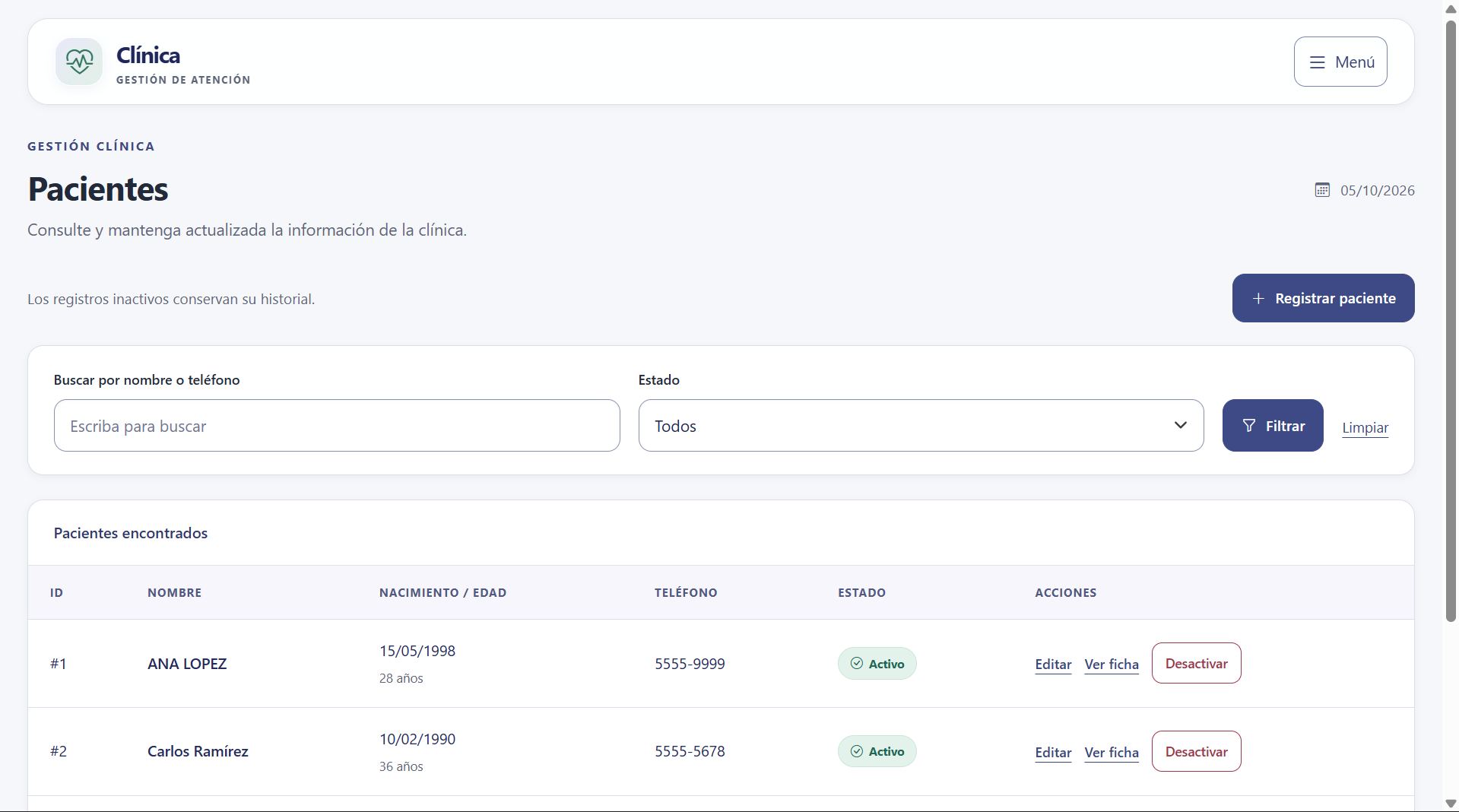Open Ver ficha for ANA LOPEZ
This screenshot has width=1459, height=812.
coord(1112,665)
